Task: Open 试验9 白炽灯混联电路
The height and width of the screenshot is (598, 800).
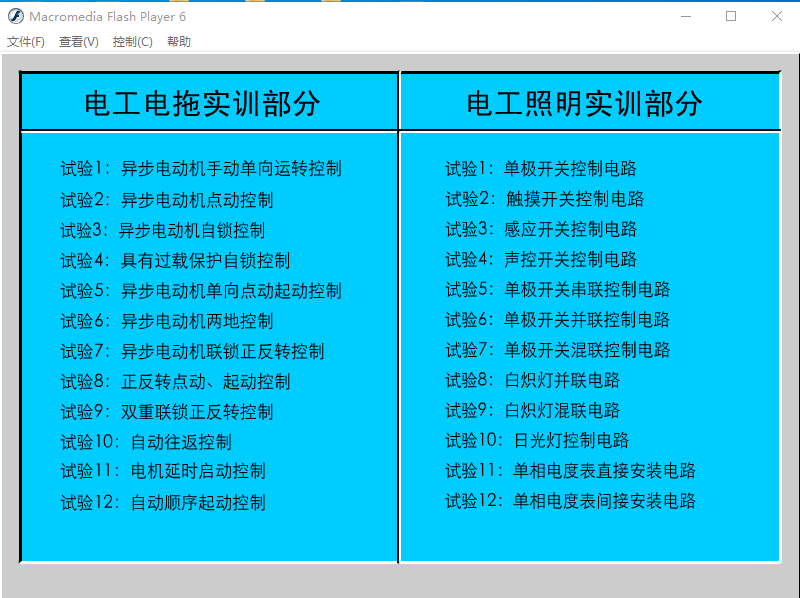Action: [533, 410]
